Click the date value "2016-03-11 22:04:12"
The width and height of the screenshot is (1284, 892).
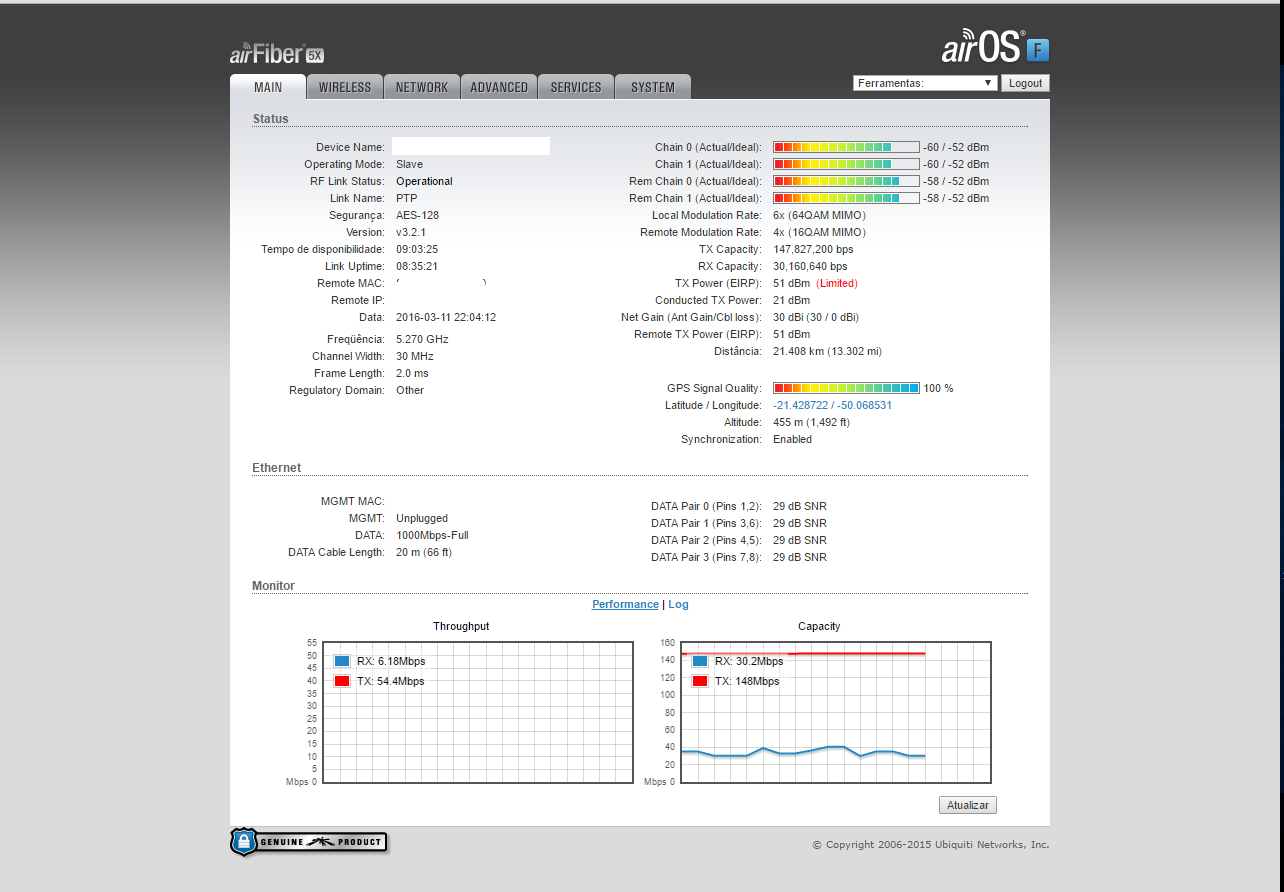coord(446,317)
